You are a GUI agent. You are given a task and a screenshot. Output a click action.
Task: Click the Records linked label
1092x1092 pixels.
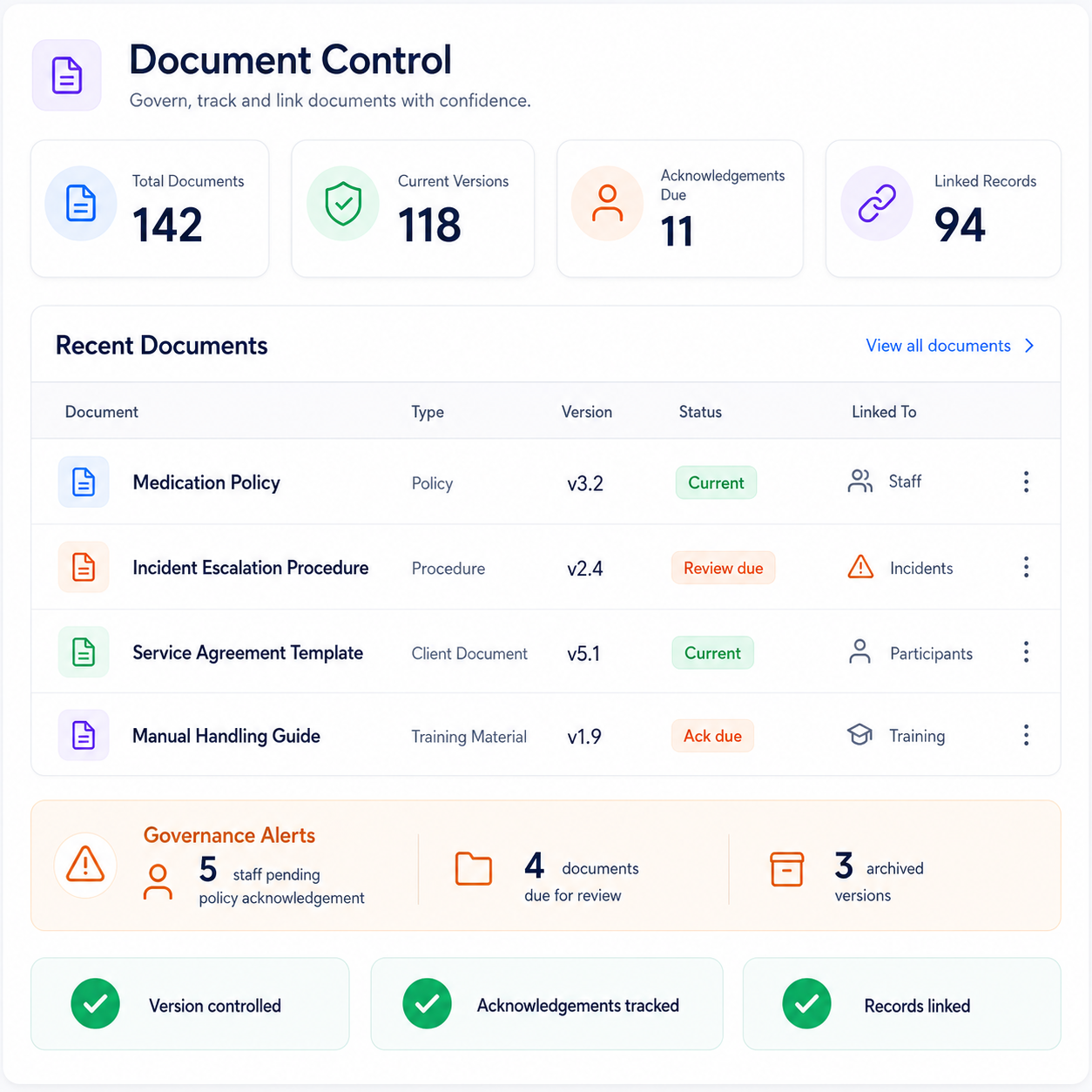[x=917, y=1006]
